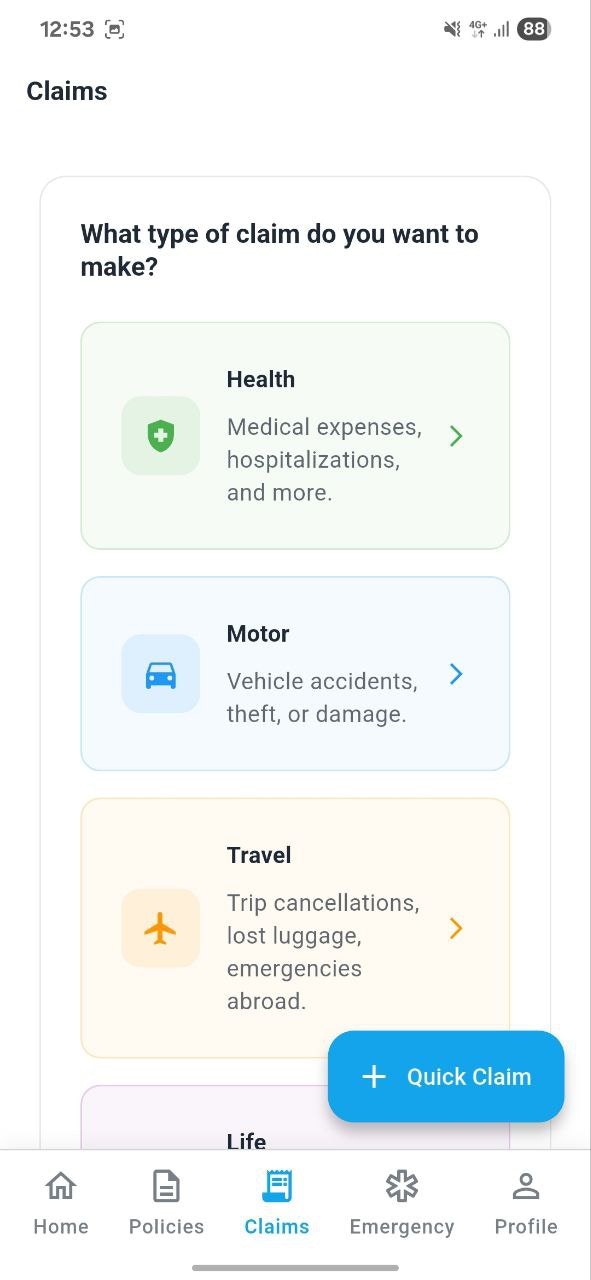Expand the Health claim chevron arrow
591x1280 pixels.
coord(456,436)
